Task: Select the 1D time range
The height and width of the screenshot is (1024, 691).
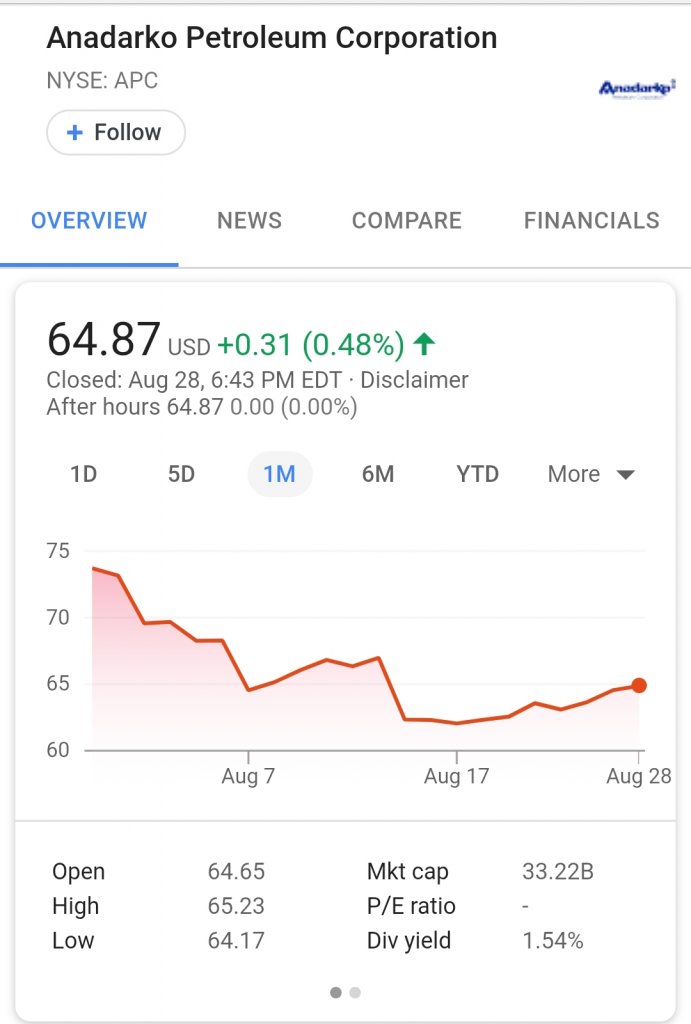Action: tap(84, 474)
